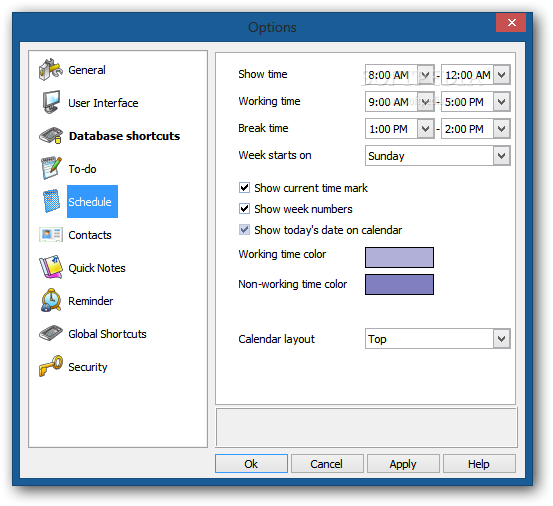Click the Global Shortcuts device icon
This screenshot has width=553, height=506.
tap(51, 333)
